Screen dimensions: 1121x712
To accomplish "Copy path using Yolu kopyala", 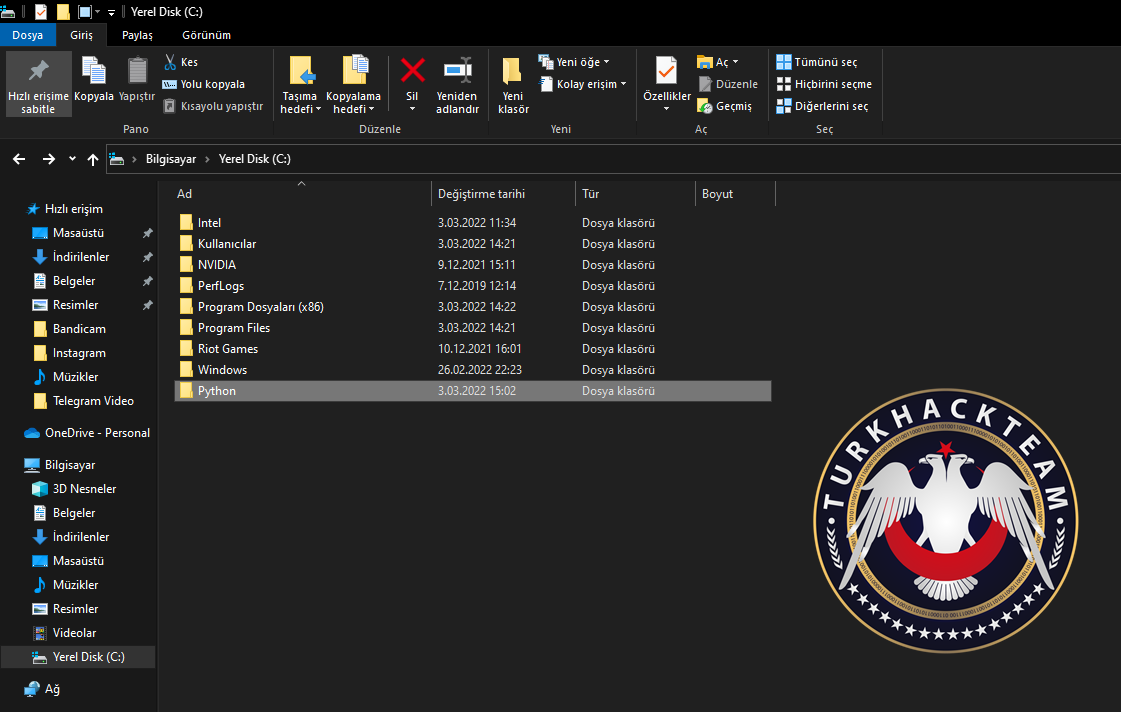I will pyautogui.click(x=204, y=84).
